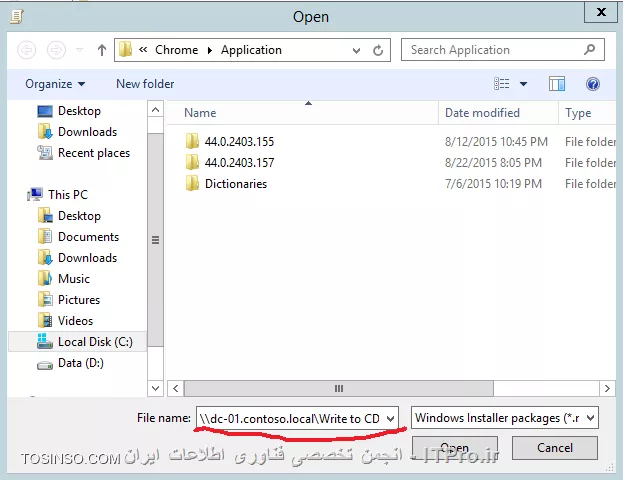Click the Chrome breadcrumb in the address bar
This screenshot has height=480, width=623.
176,50
